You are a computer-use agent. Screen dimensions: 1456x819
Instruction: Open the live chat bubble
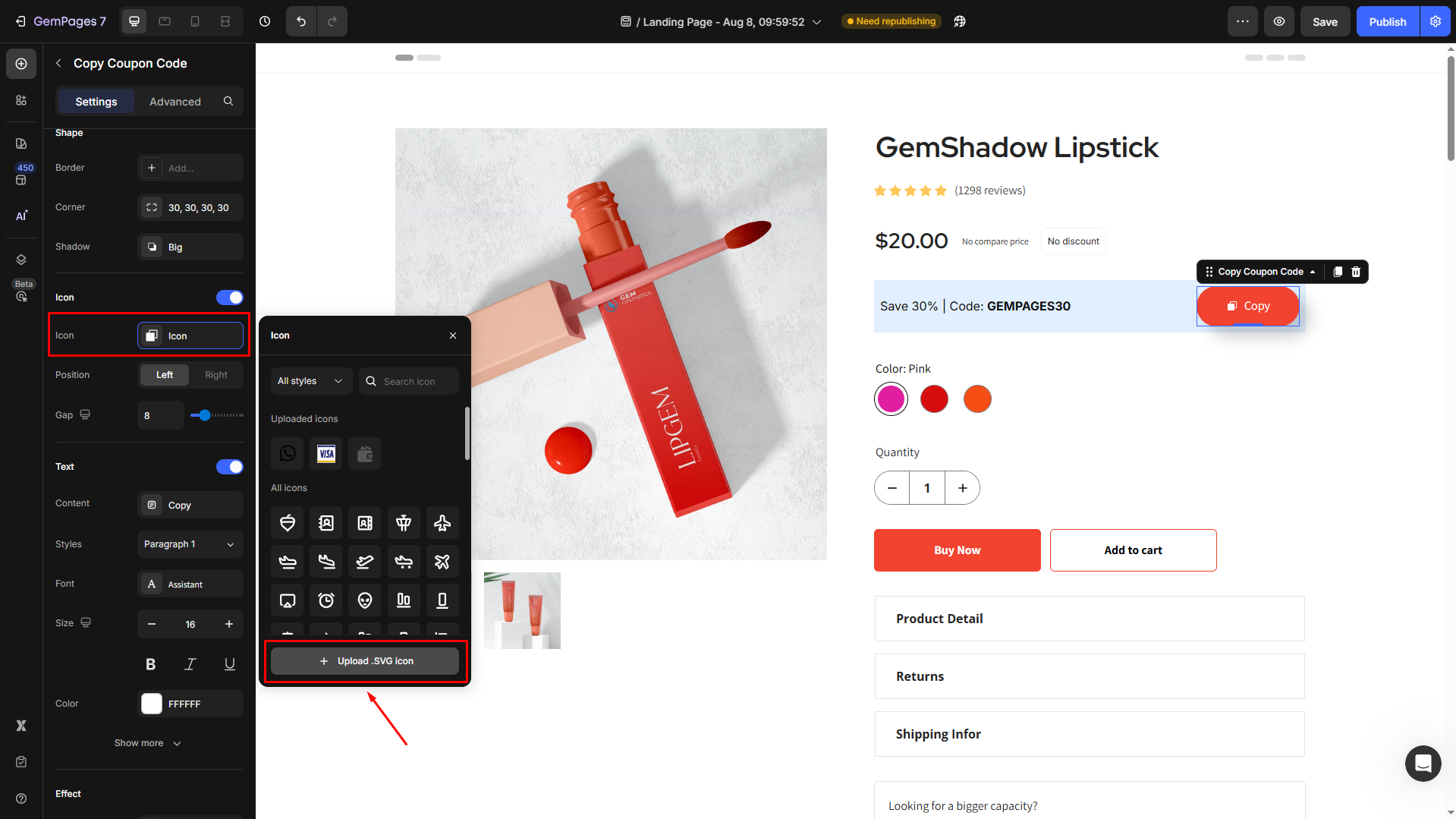point(1423,764)
